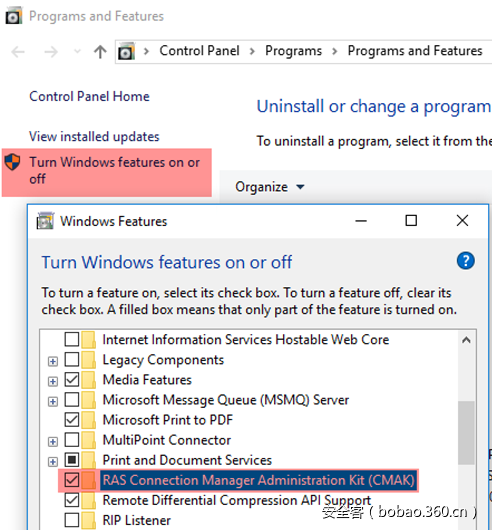Open the Control Panel Home link
Image resolution: width=492 pixels, height=530 pixels.
[89, 96]
